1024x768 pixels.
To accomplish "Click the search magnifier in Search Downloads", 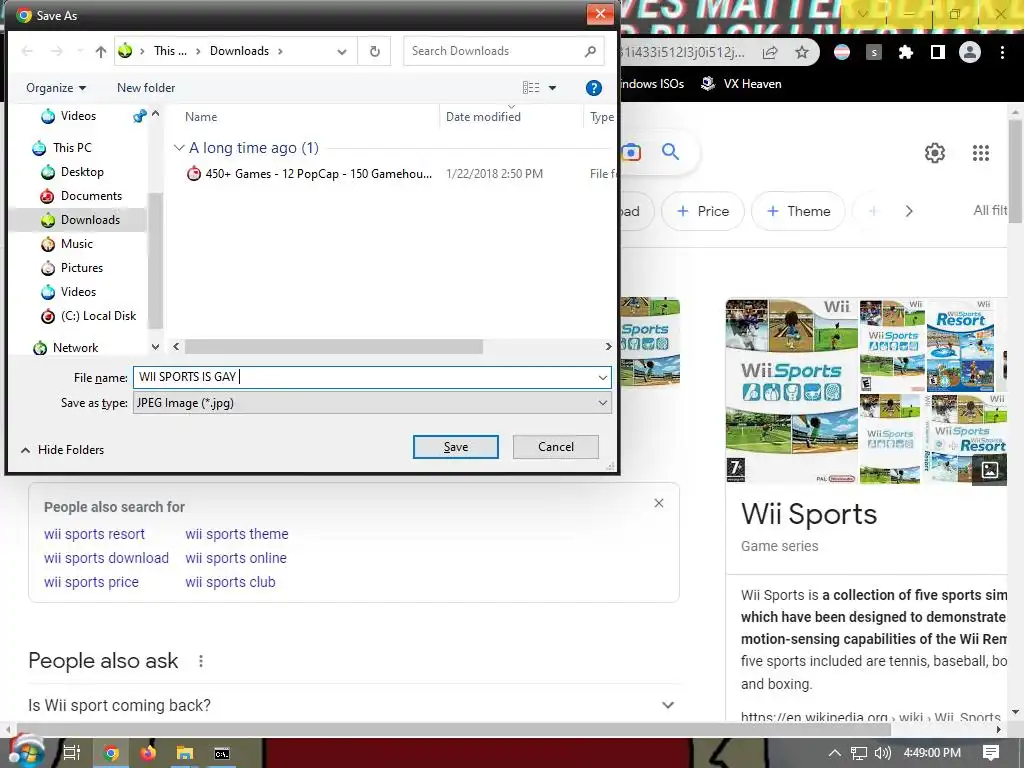I will click(590, 51).
